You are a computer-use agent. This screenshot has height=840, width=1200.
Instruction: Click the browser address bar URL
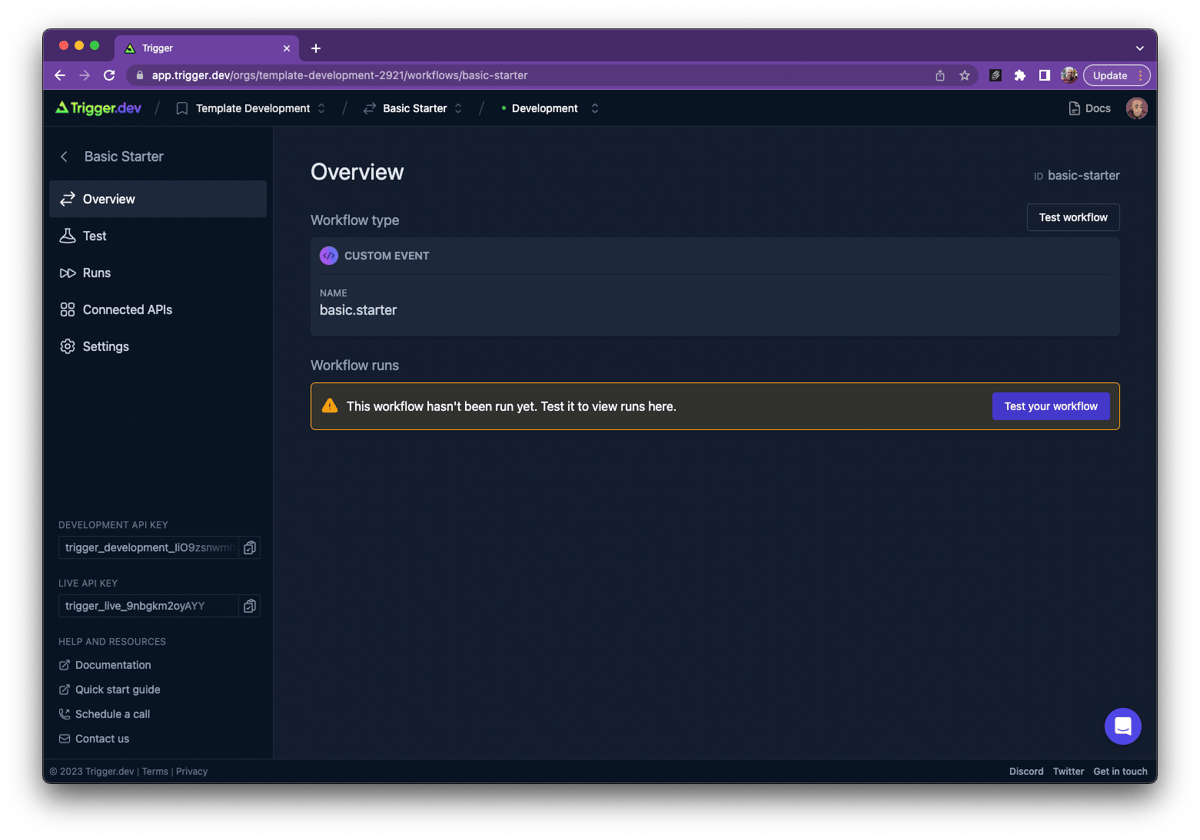[340, 75]
